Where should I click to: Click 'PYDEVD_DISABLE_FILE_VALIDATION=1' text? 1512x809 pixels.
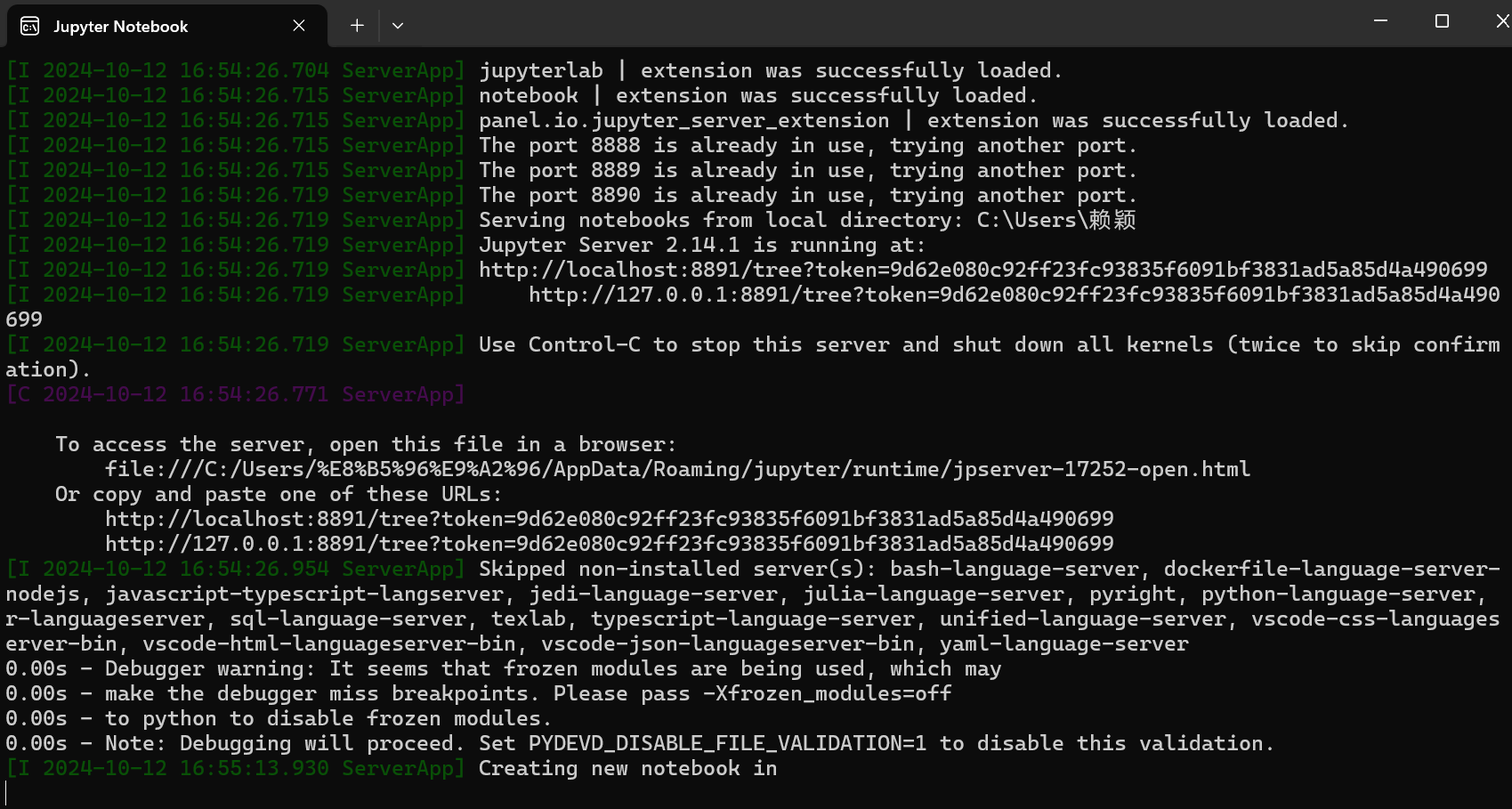(728, 743)
